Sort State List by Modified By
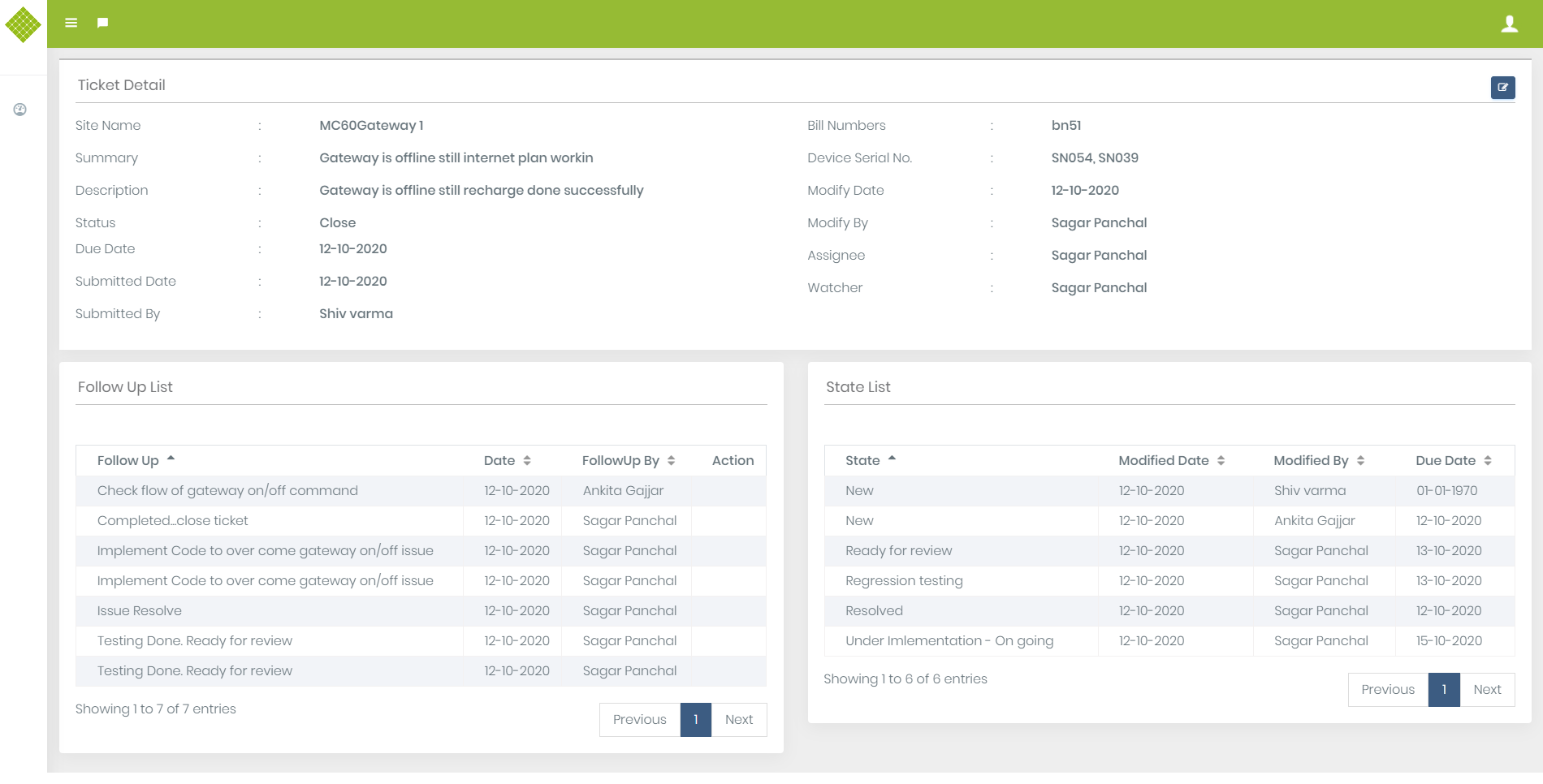The width and height of the screenshot is (1543, 784). 1318,461
